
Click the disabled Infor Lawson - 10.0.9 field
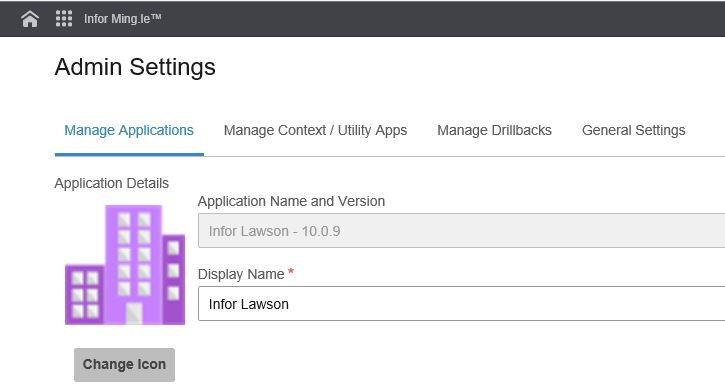click(x=461, y=231)
